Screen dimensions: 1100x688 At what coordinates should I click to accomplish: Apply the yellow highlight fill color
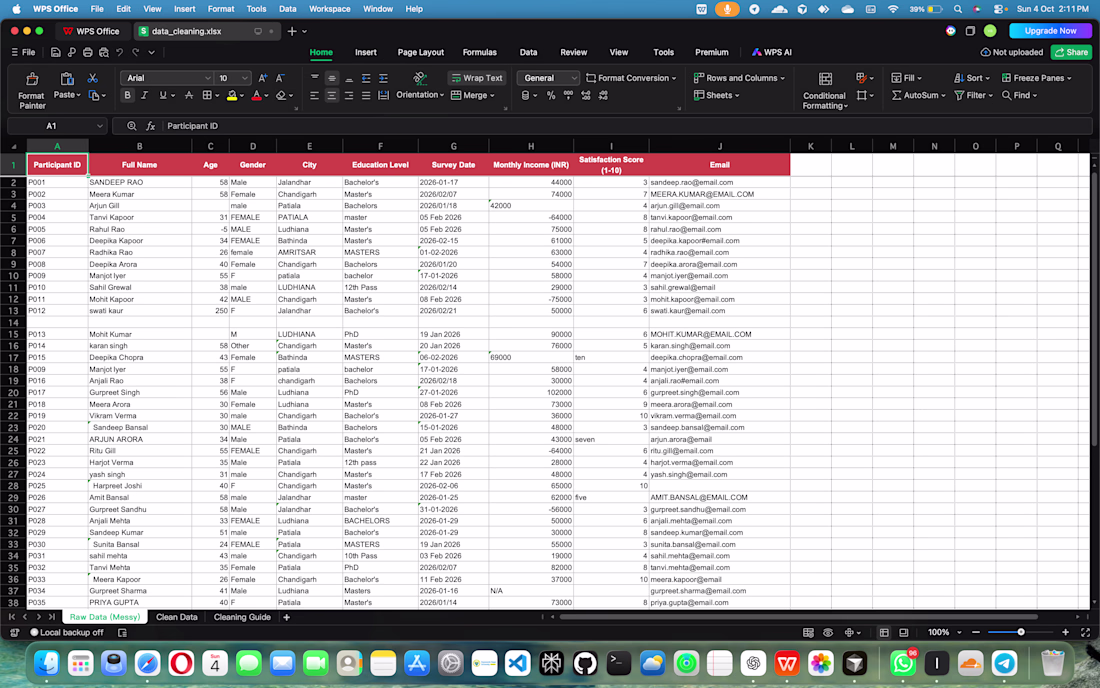coord(232,95)
